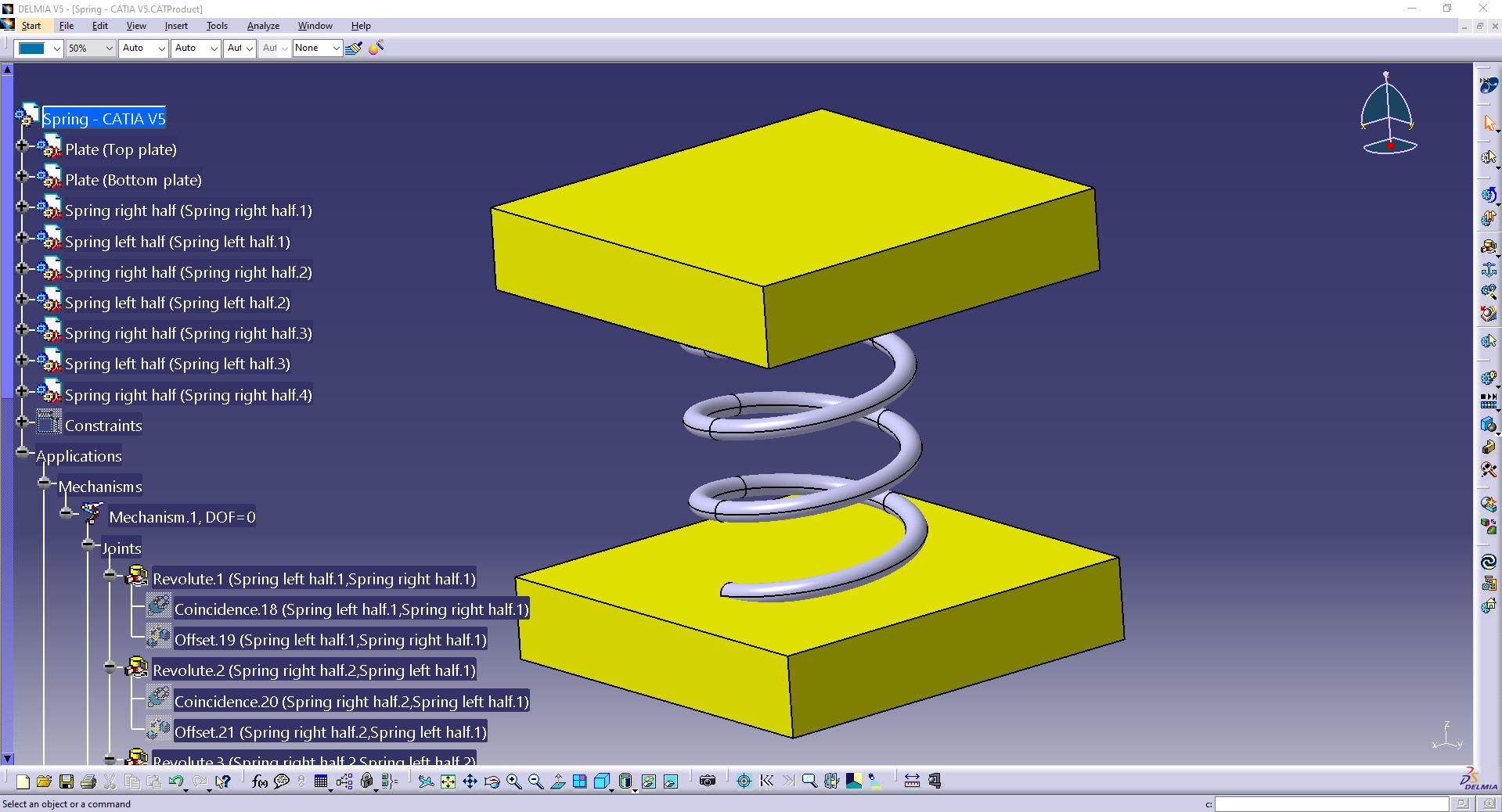Select the Spring - CATIA V5 root node
This screenshot has width=1502, height=812.
104,119
